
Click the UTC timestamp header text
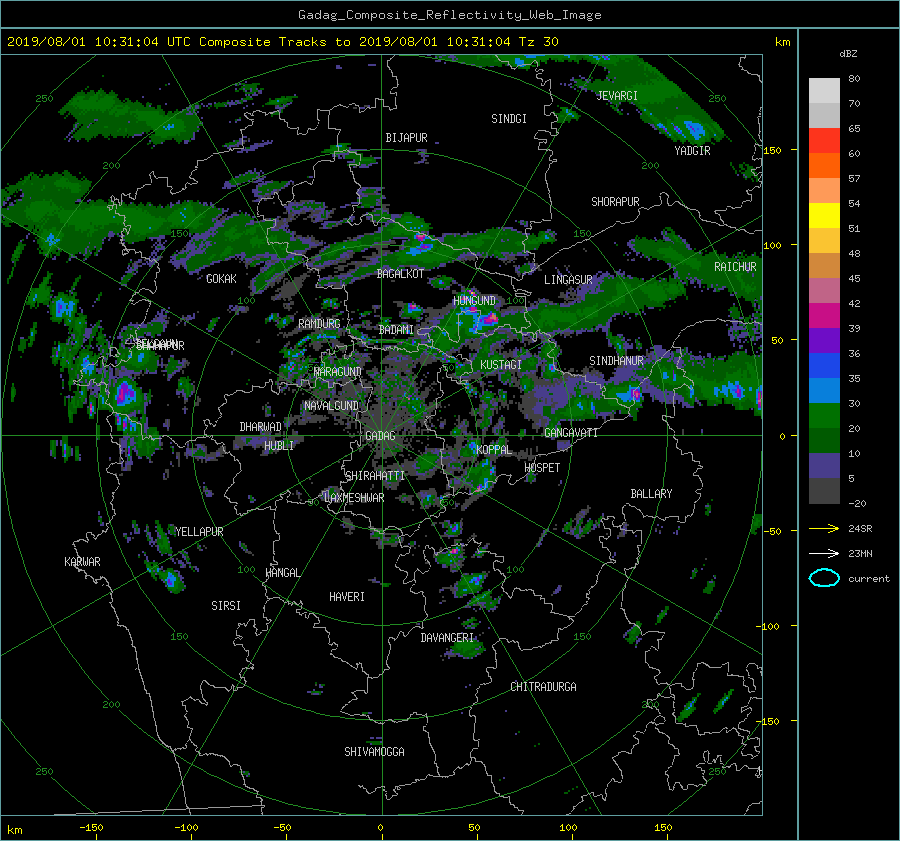pos(282,41)
